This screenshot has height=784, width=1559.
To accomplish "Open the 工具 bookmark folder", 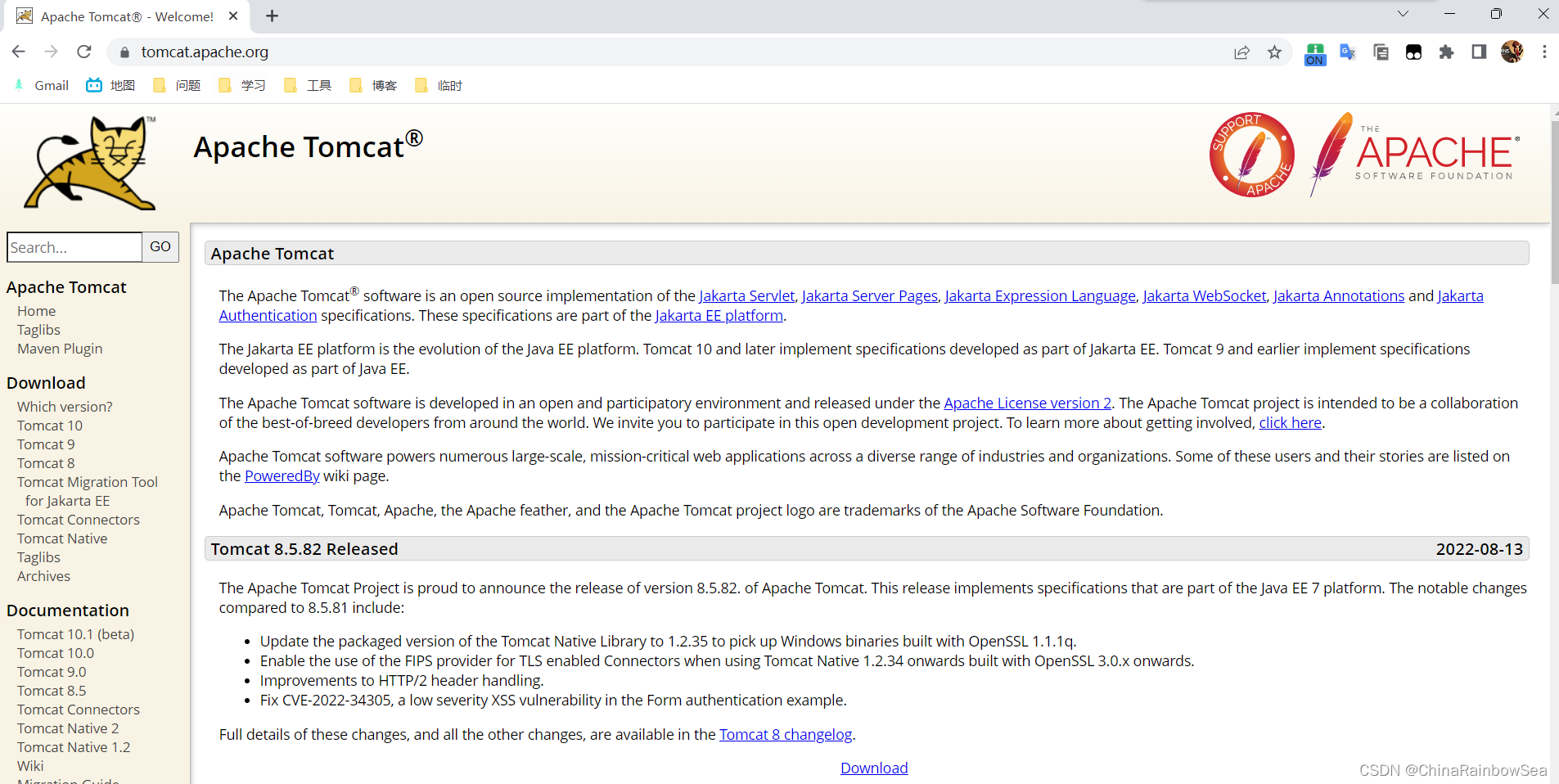I will pyautogui.click(x=308, y=85).
